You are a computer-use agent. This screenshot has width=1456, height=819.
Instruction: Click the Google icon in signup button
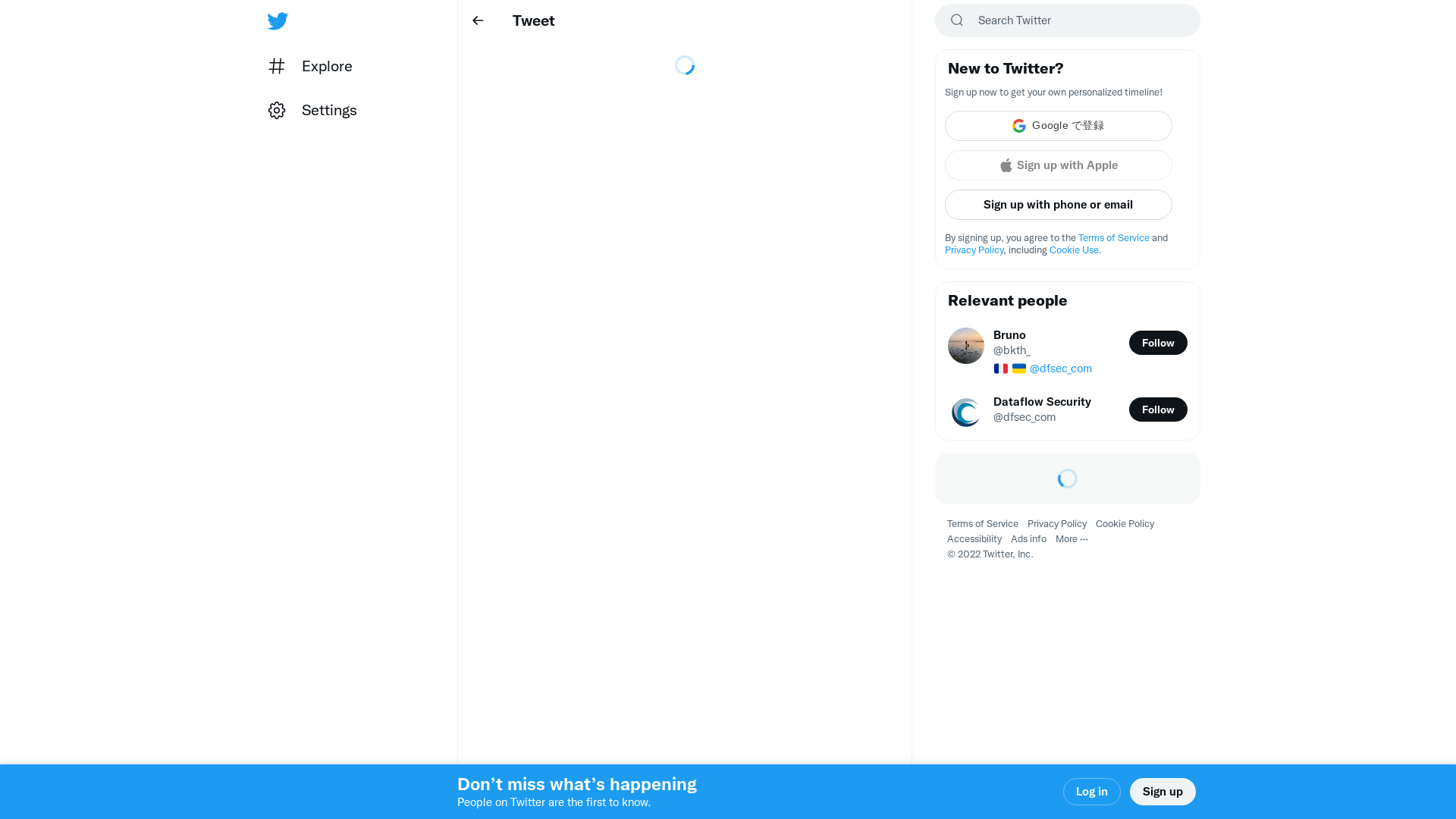click(1019, 125)
